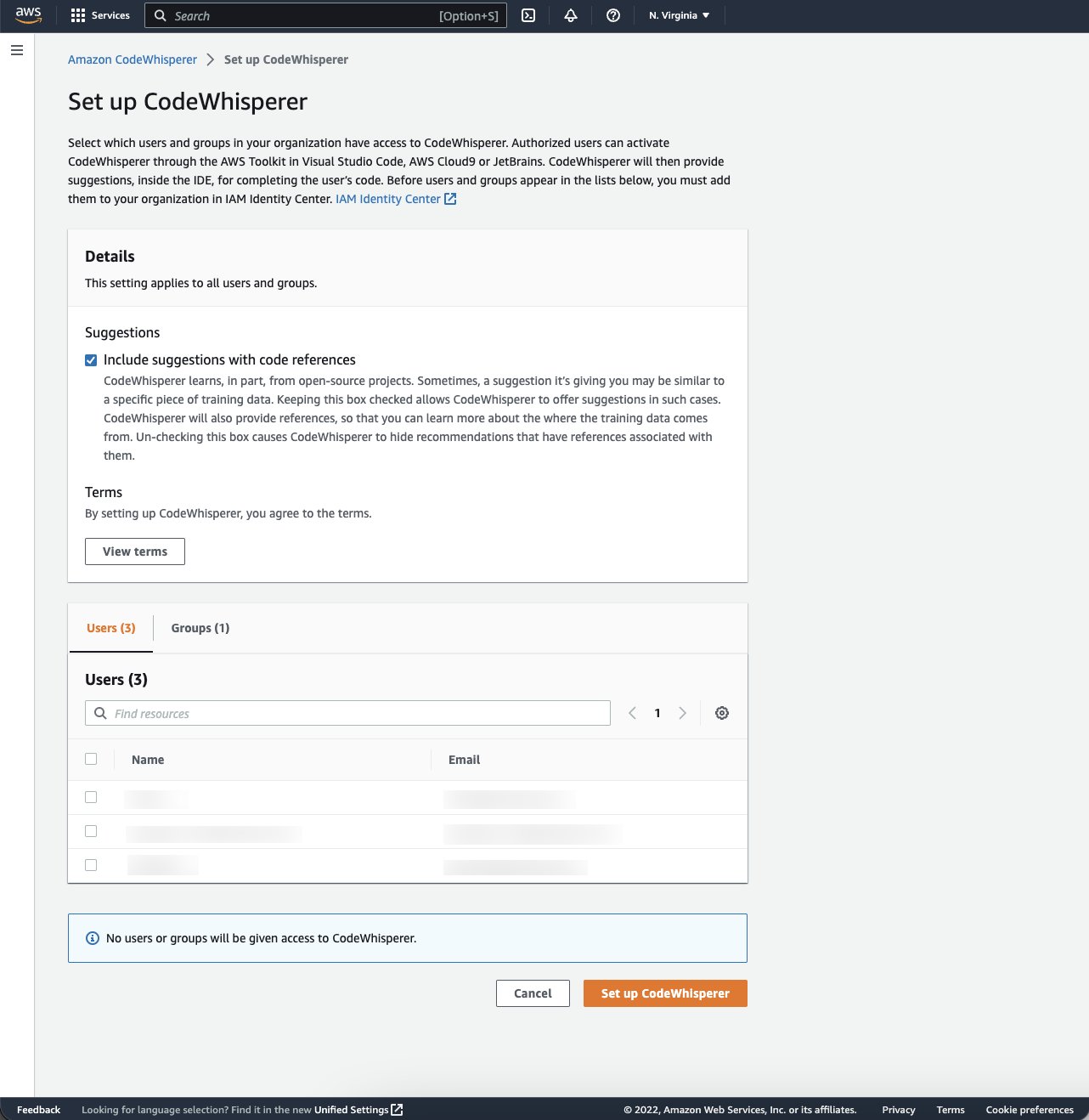Focus the AWS console Search field
This screenshot has width=1089, height=1120.
coord(326,15)
